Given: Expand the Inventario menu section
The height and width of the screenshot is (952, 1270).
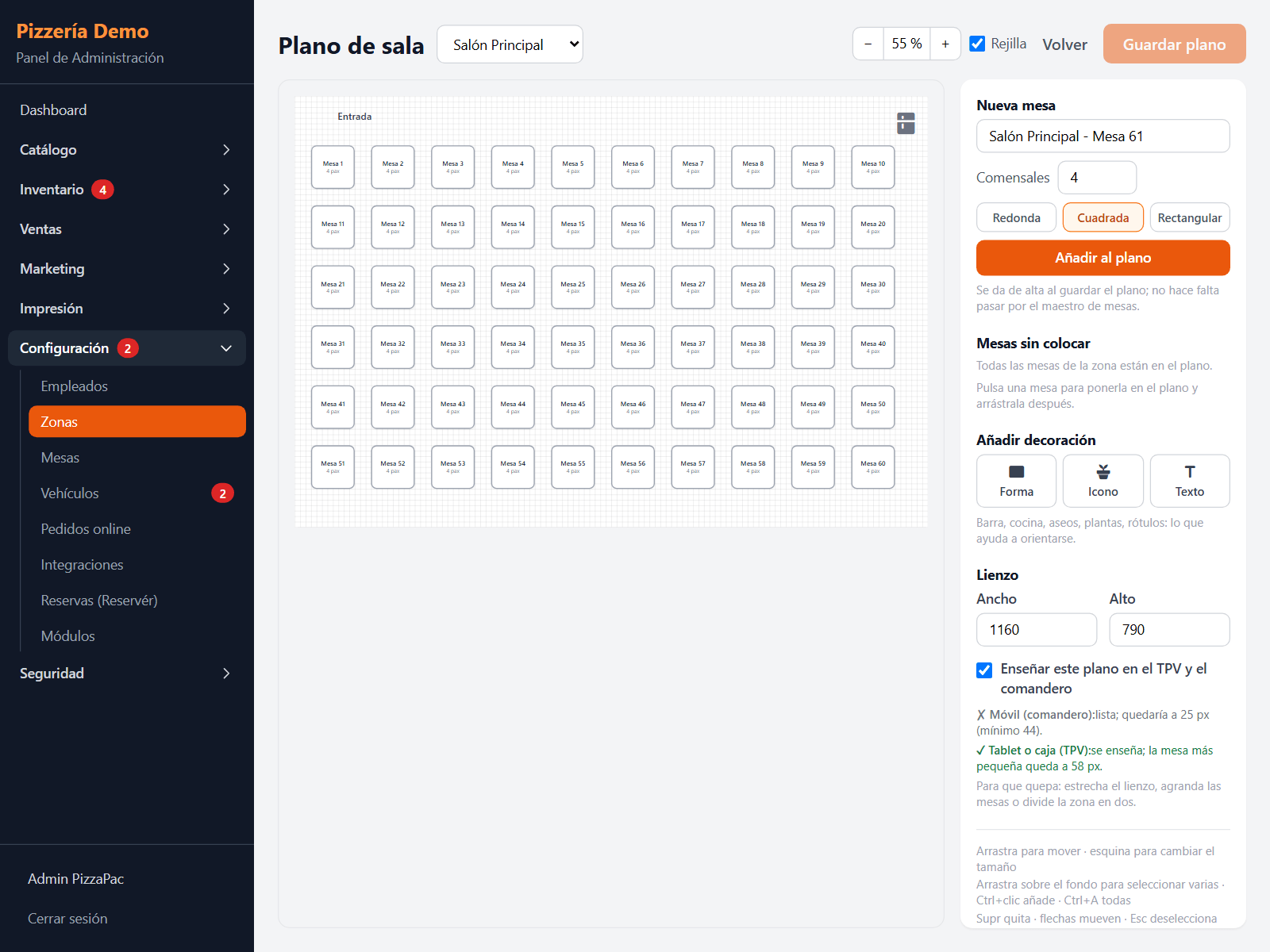Looking at the screenshot, I should 127,190.
